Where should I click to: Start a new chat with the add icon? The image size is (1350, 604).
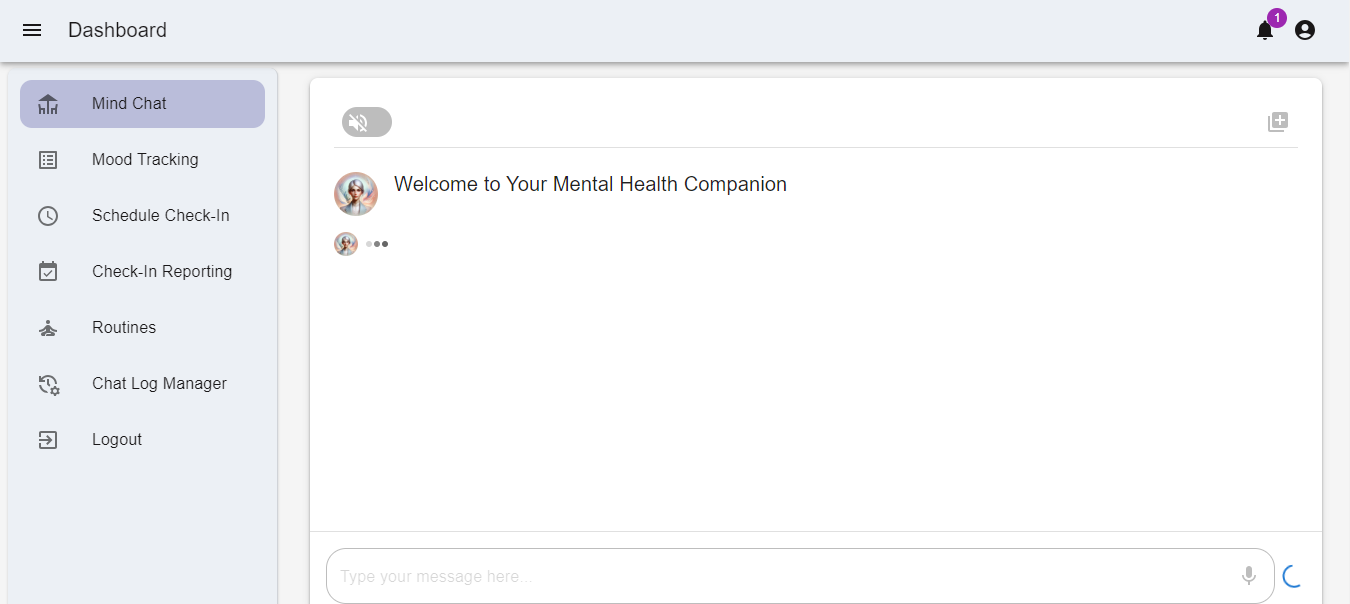(x=1278, y=121)
